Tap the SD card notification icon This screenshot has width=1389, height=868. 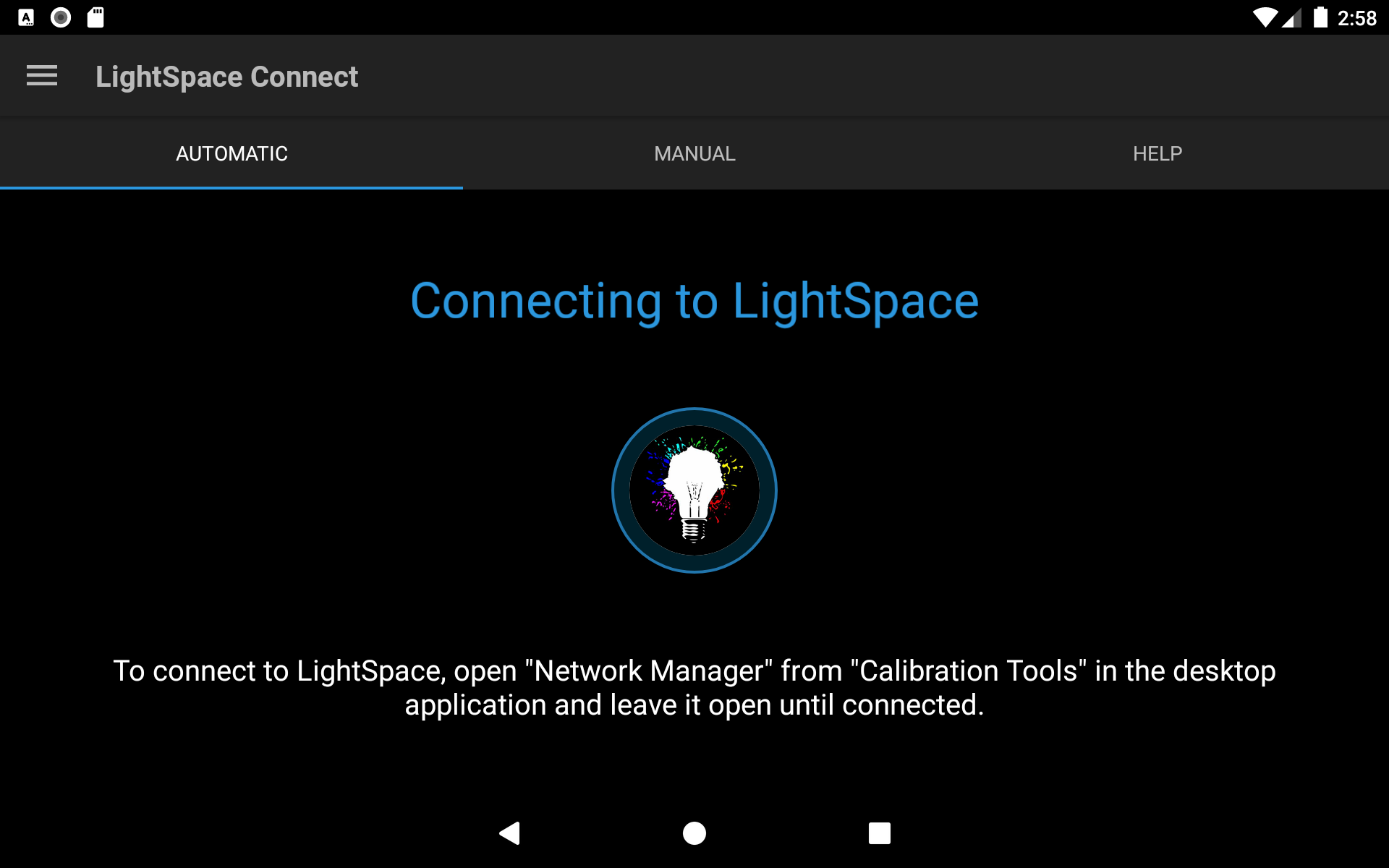[95, 17]
